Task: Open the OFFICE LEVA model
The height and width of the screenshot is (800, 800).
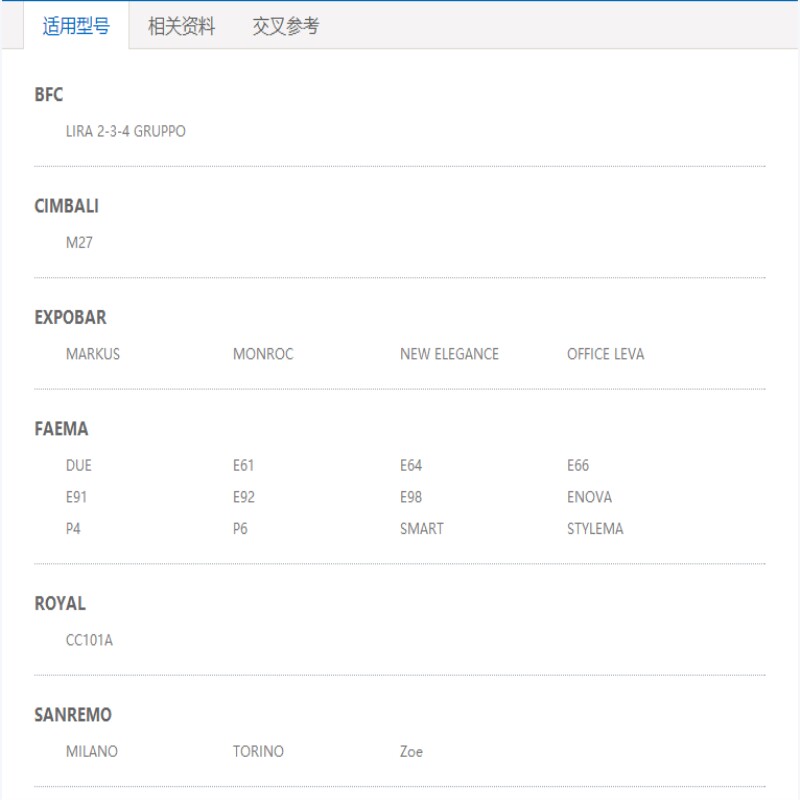Action: tap(606, 354)
